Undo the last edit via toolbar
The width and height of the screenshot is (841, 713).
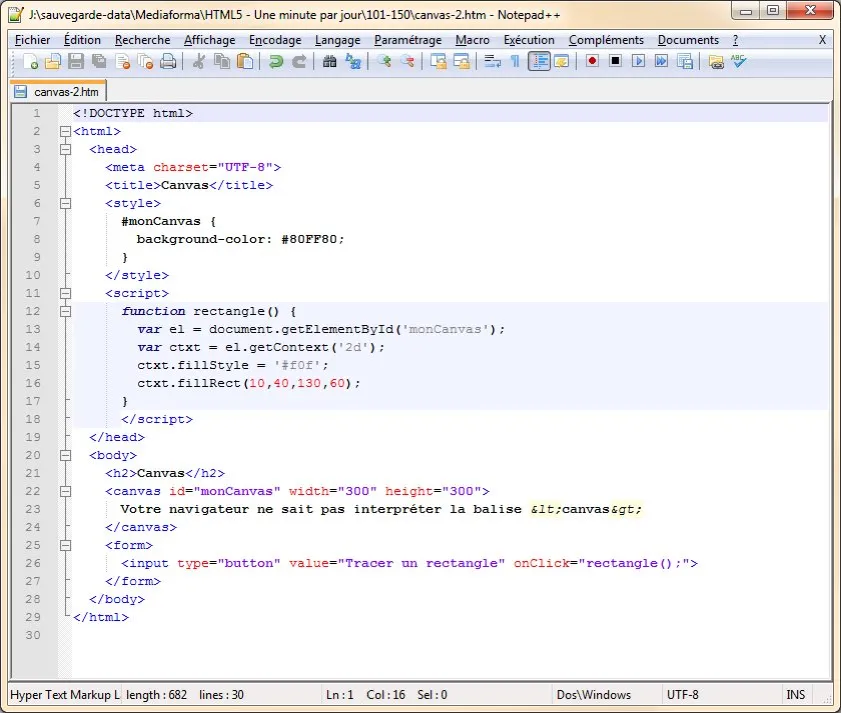276,62
